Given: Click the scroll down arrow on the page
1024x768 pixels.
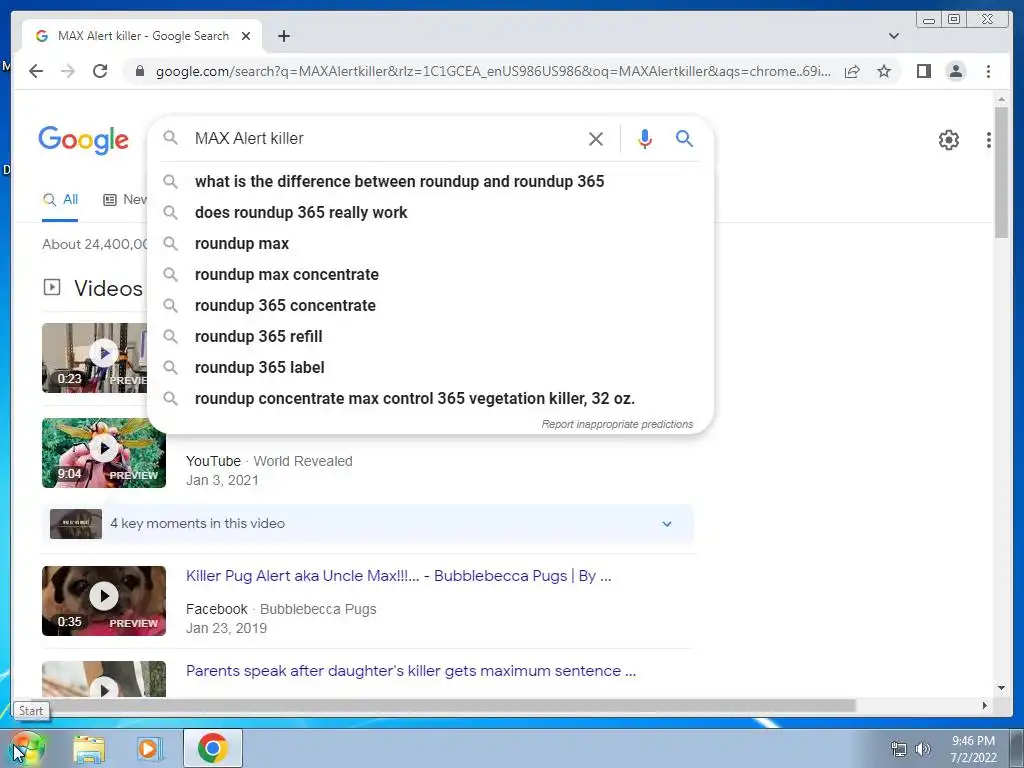Looking at the screenshot, I should (1001, 688).
